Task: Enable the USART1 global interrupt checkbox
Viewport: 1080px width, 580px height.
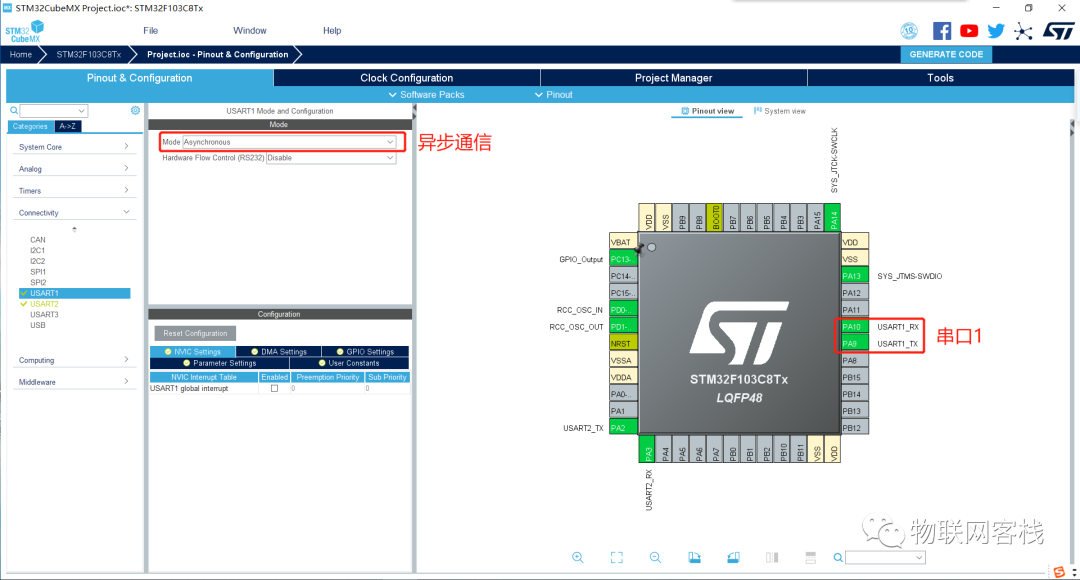Action: coord(274,389)
